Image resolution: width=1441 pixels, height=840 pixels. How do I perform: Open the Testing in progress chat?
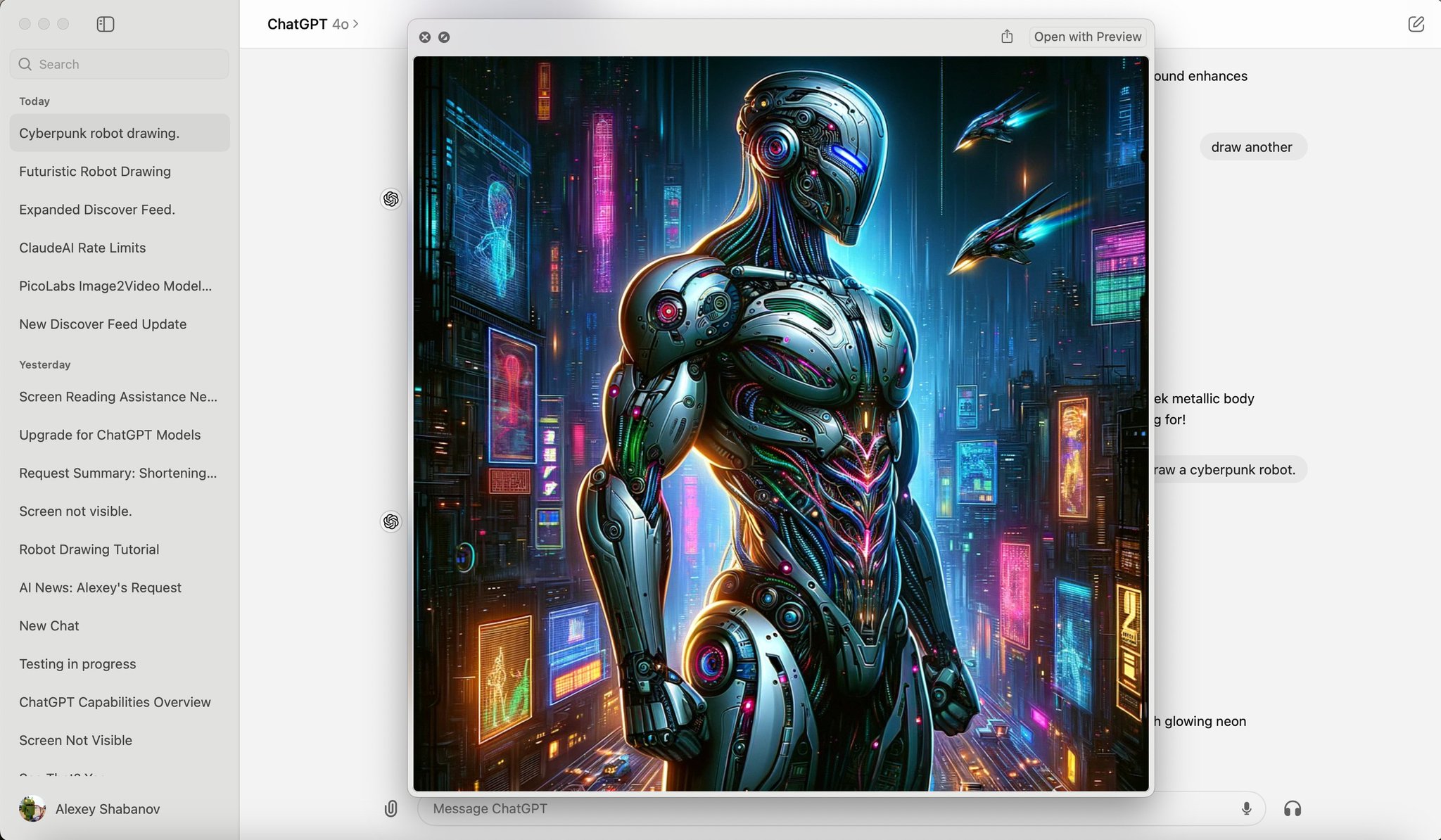(120, 664)
